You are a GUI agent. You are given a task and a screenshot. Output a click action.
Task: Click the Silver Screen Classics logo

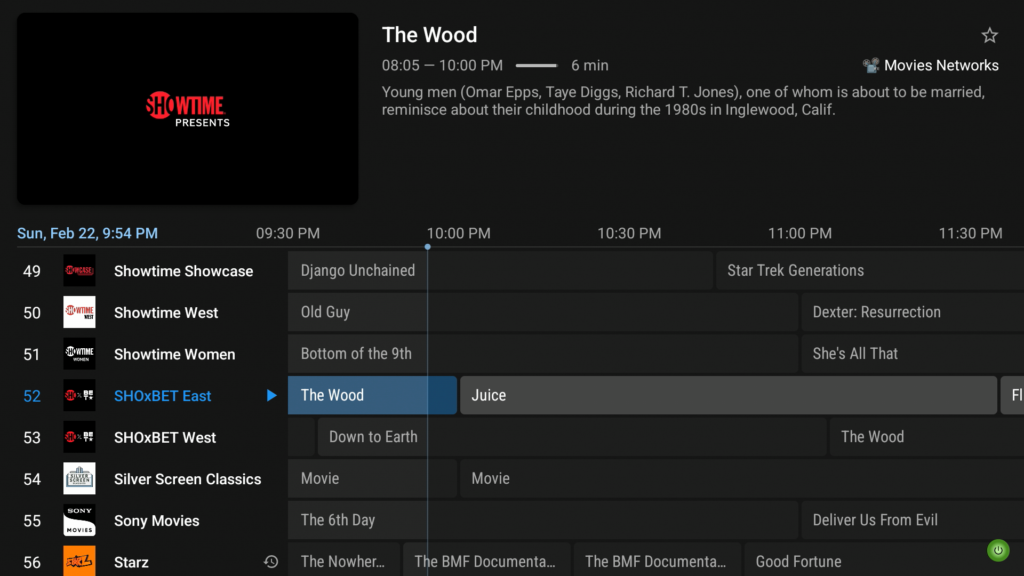79,479
